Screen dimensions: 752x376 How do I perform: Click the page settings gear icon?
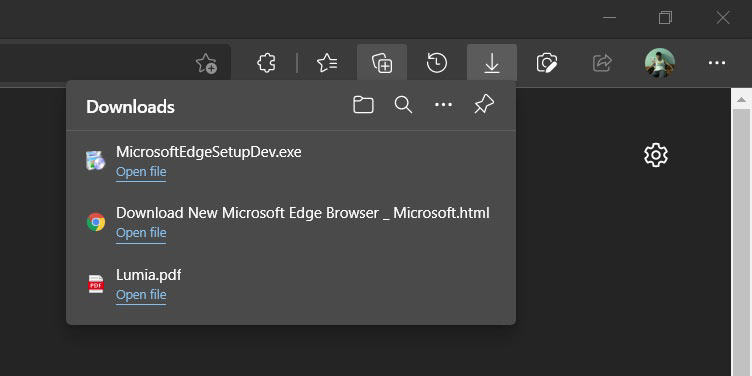click(656, 155)
